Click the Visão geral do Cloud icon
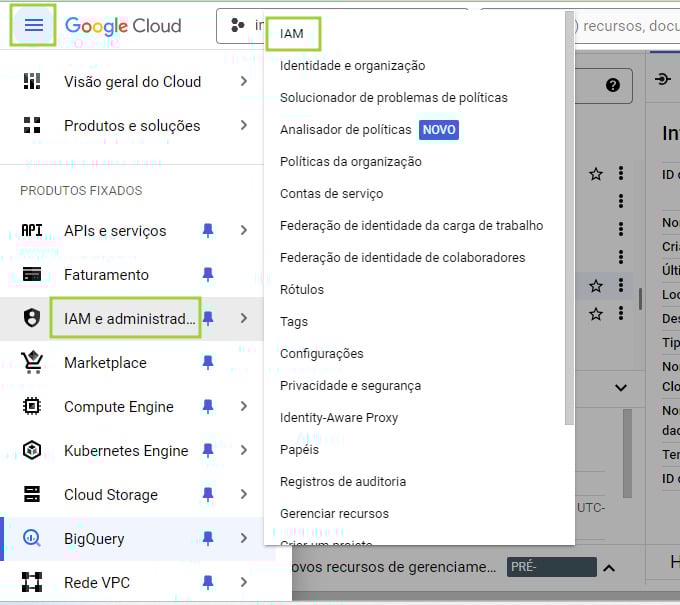The image size is (680, 605). click(32, 81)
